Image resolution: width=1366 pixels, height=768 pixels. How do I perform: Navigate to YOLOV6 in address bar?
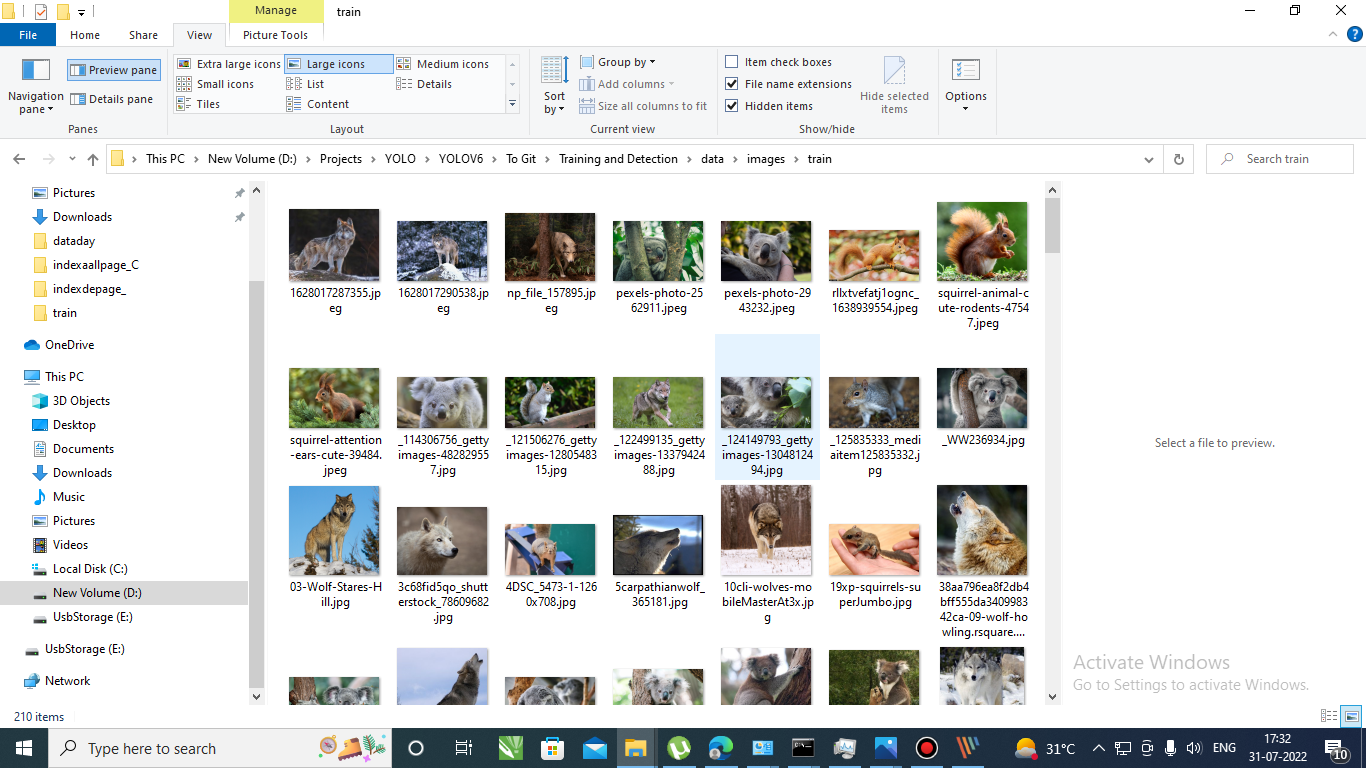click(x=460, y=159)
